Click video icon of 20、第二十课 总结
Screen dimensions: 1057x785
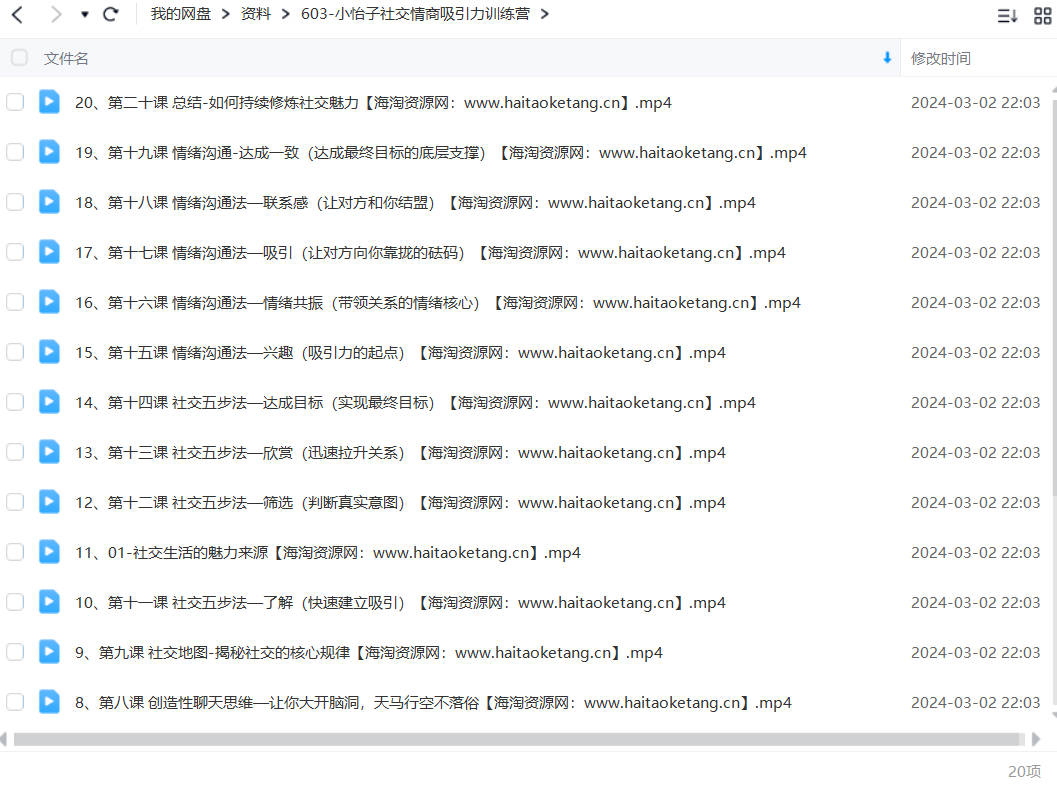coord(49,102)
